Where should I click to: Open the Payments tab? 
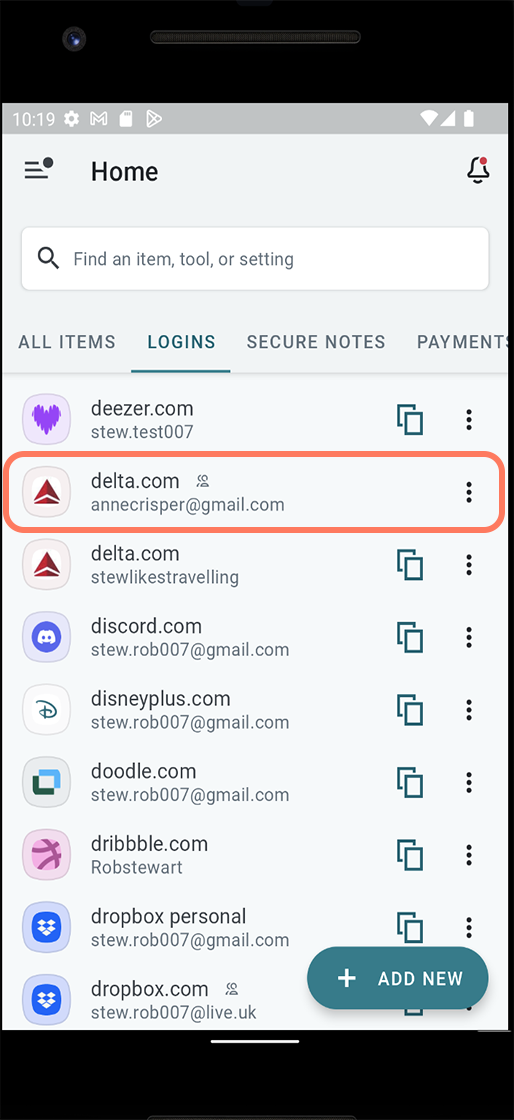pyautogui.click(x=464, y=342)
